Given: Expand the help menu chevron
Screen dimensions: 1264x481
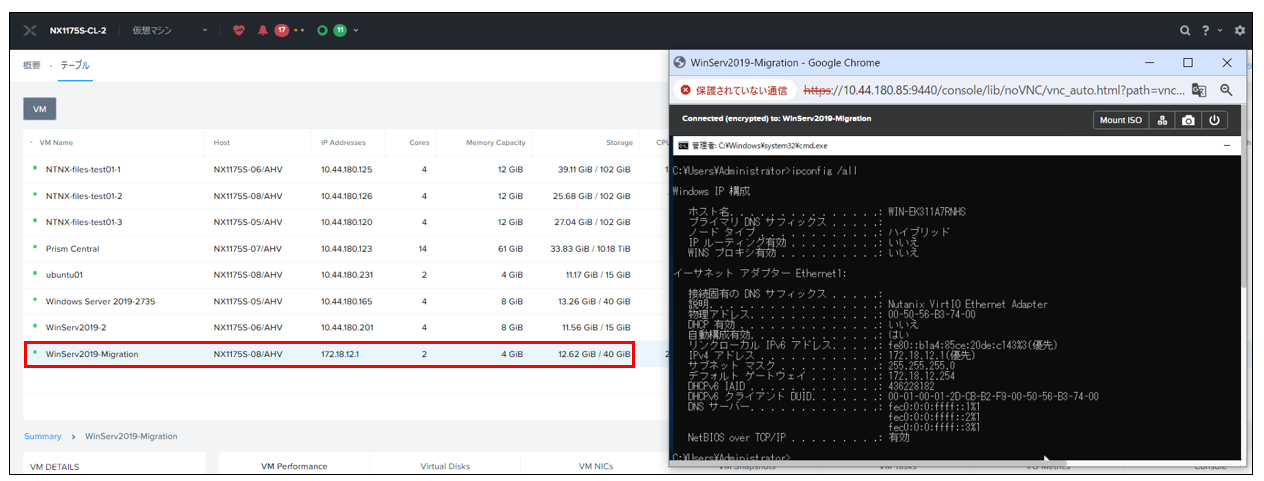Looking at the screenshot, I should point(1220,31).
